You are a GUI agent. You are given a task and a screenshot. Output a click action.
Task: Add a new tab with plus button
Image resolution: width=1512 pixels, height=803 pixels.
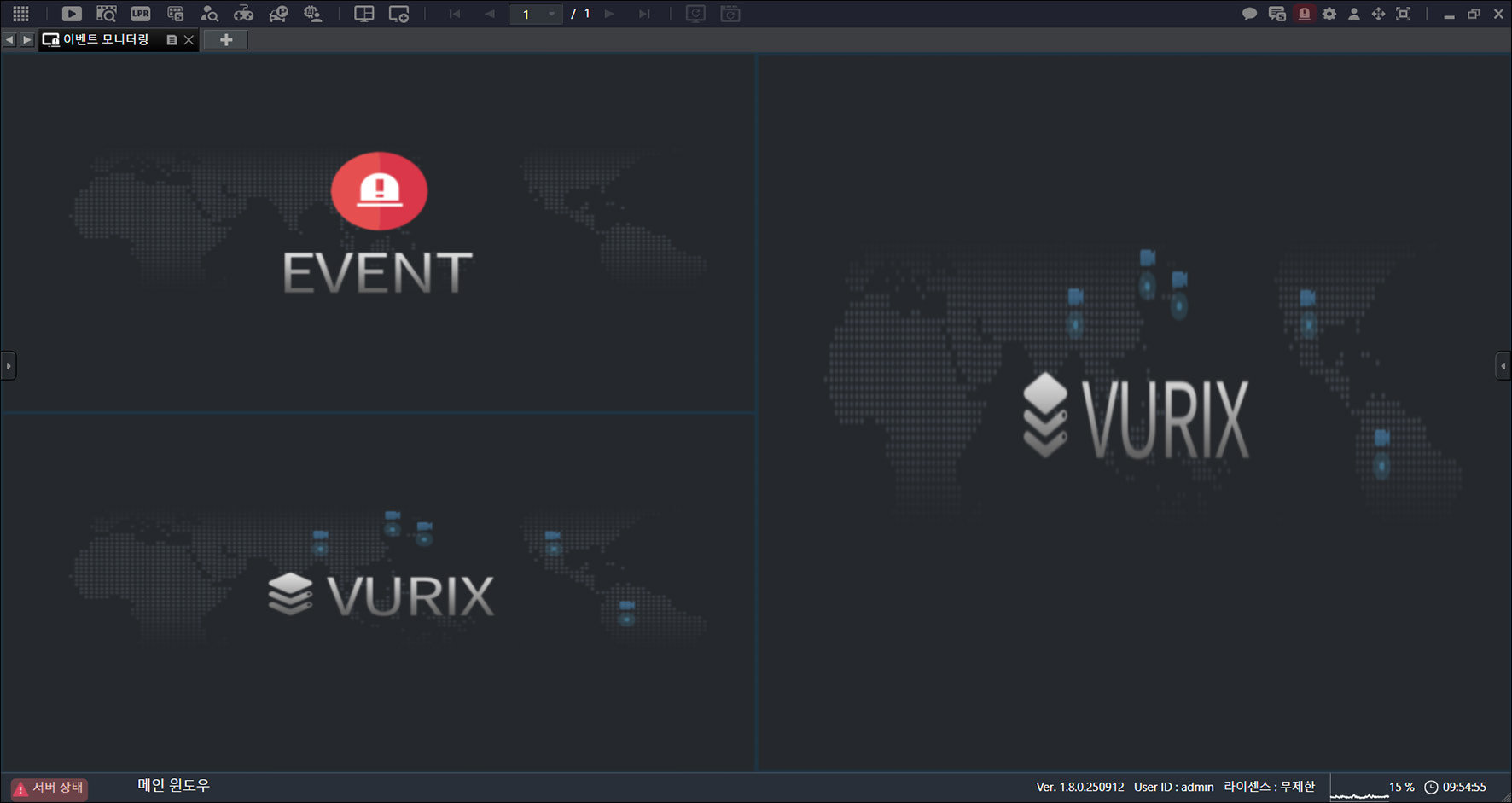point(226,40)
